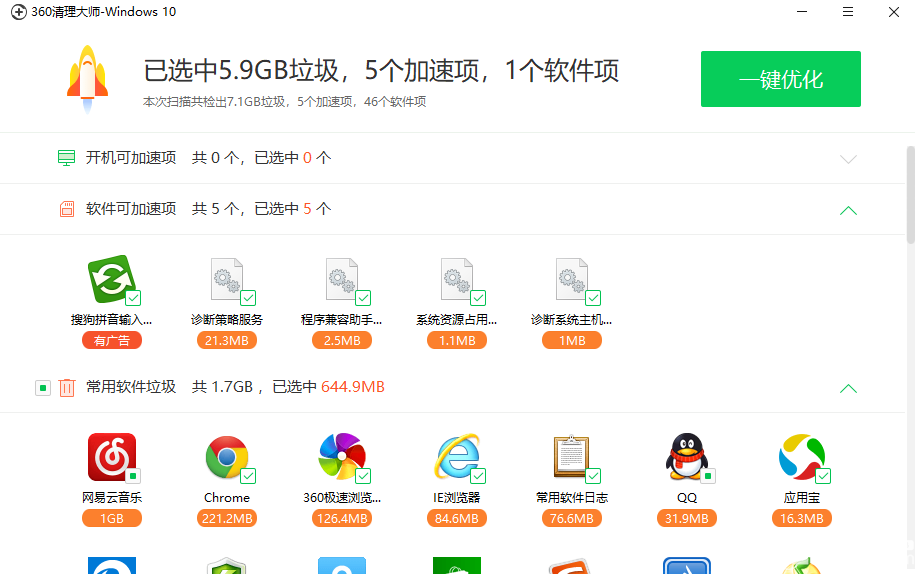Click the 1.1MB size badge
The height and width of the screenshot is (574, 915).
(x=456, y=340)
